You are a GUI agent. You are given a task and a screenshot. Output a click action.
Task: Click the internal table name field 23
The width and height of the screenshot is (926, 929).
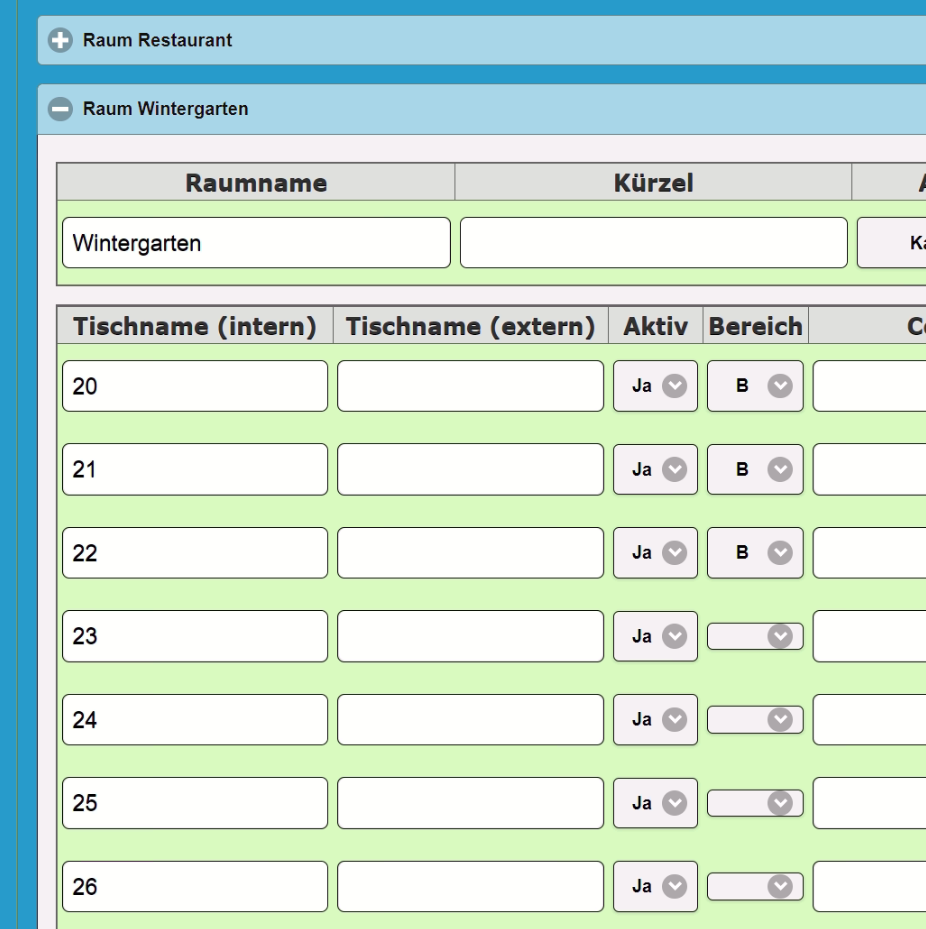(194, 636)
